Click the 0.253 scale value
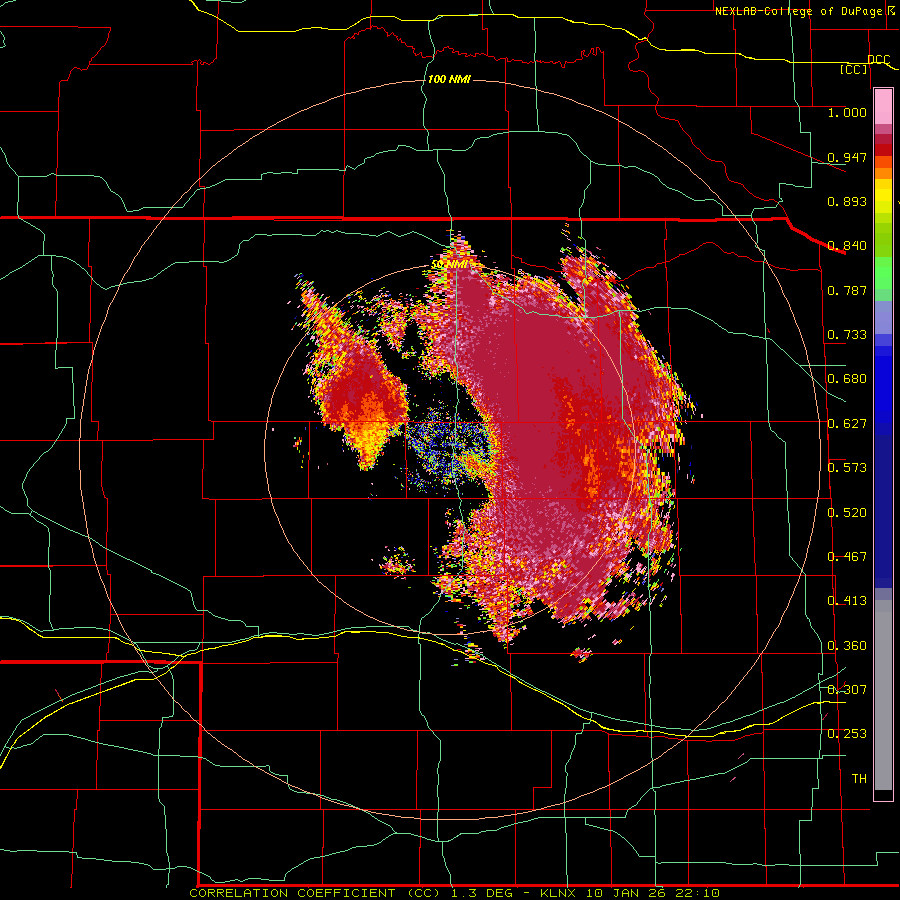This screenshot has width=900, height=900. [x=847, y=734]
